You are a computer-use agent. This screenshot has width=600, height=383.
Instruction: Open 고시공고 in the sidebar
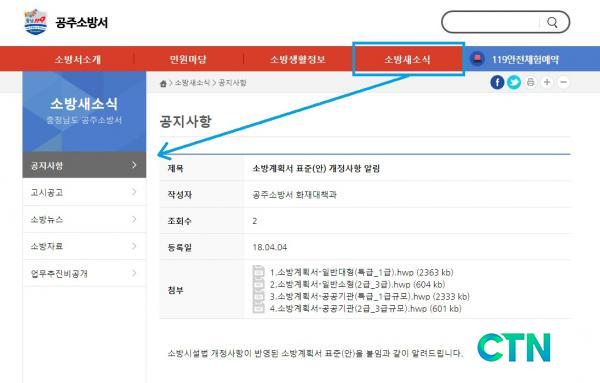(84, 192)
